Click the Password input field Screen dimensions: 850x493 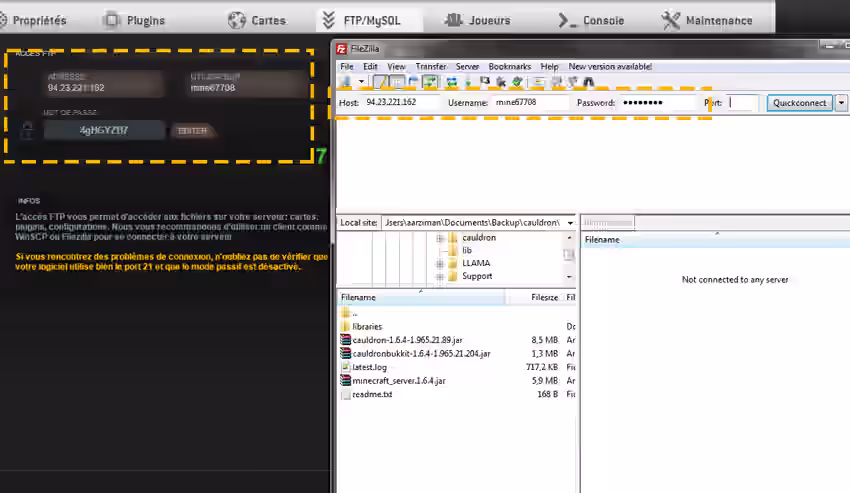(x=658, y=103)
